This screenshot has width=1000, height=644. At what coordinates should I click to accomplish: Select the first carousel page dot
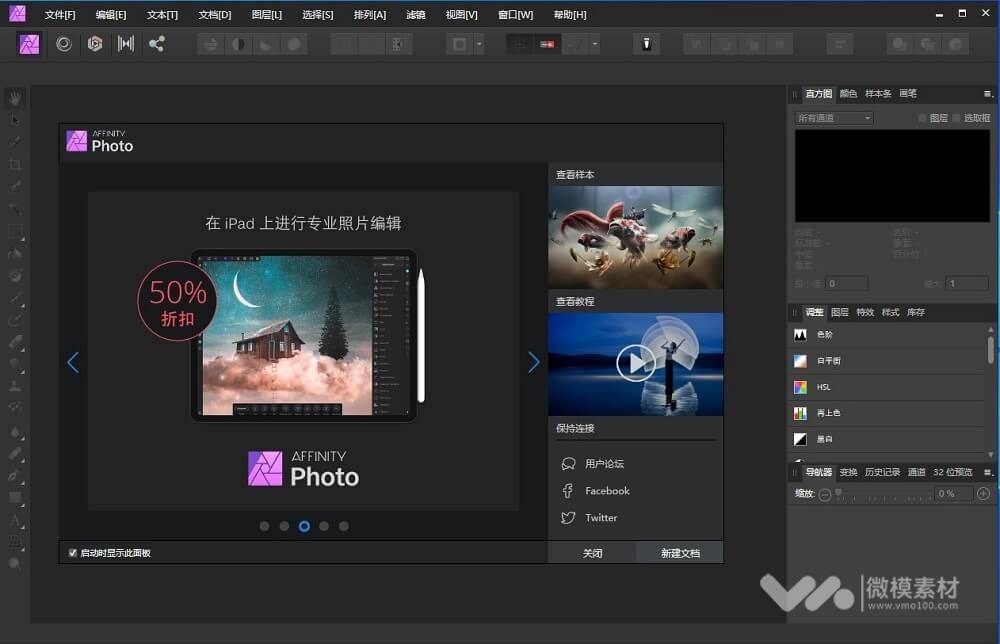[265, 526]
